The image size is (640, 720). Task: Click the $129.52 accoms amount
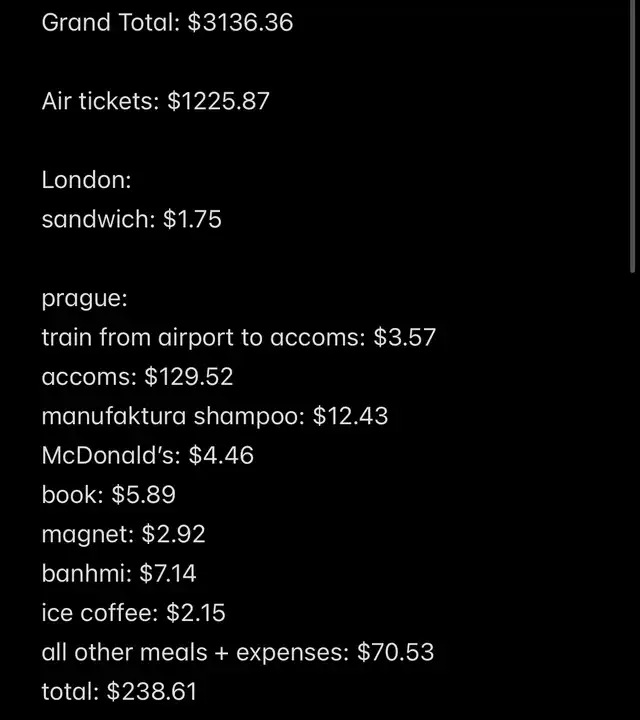[x=188, y=377]
